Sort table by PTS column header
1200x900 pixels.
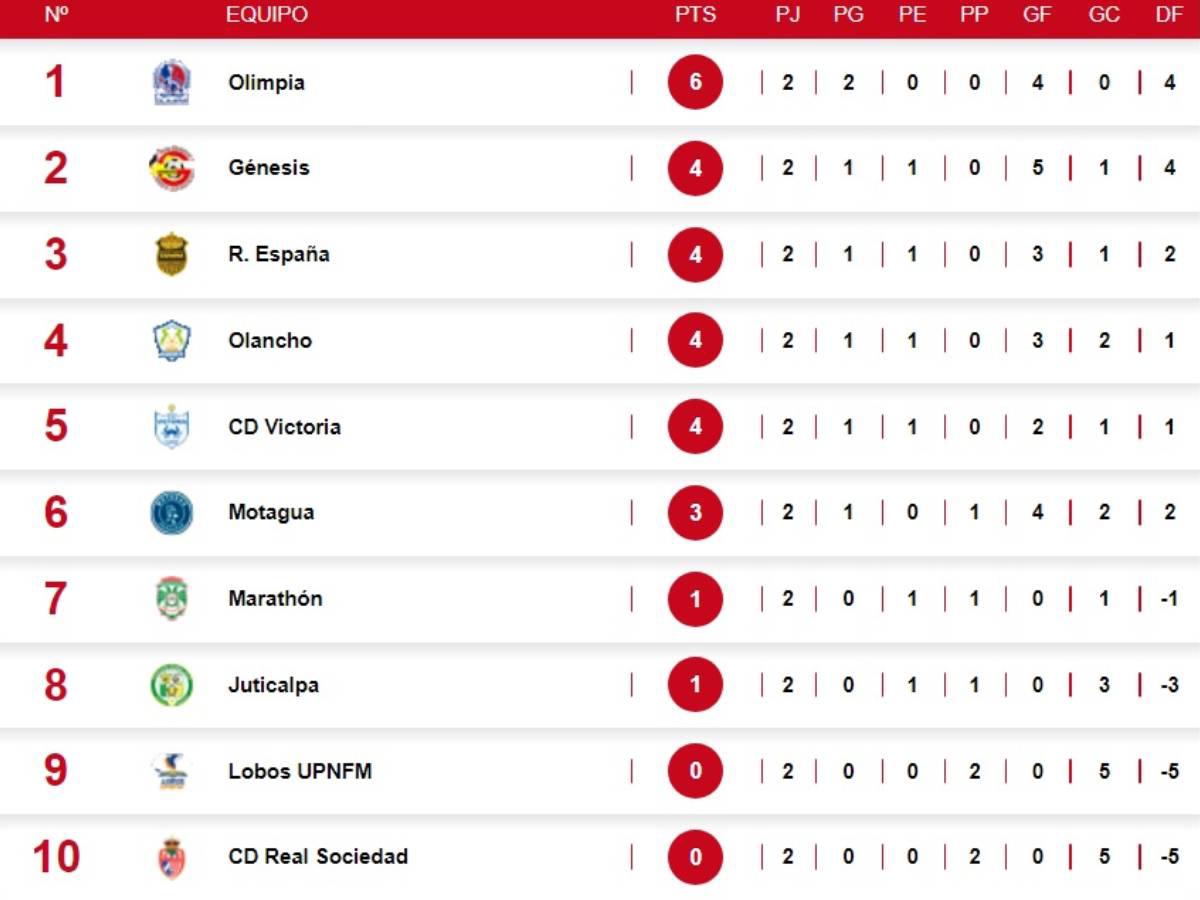[x=696, y=15]
